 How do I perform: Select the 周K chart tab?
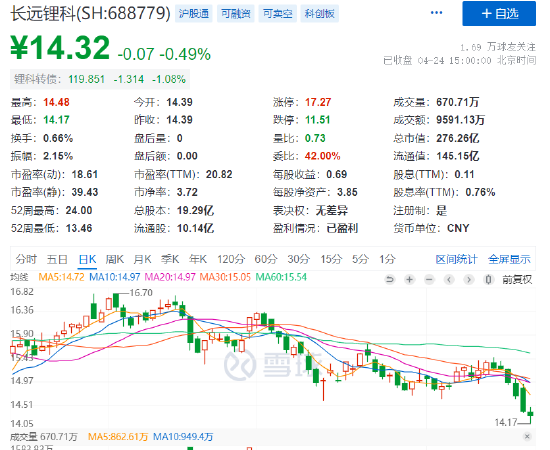[x=115, y=260]
